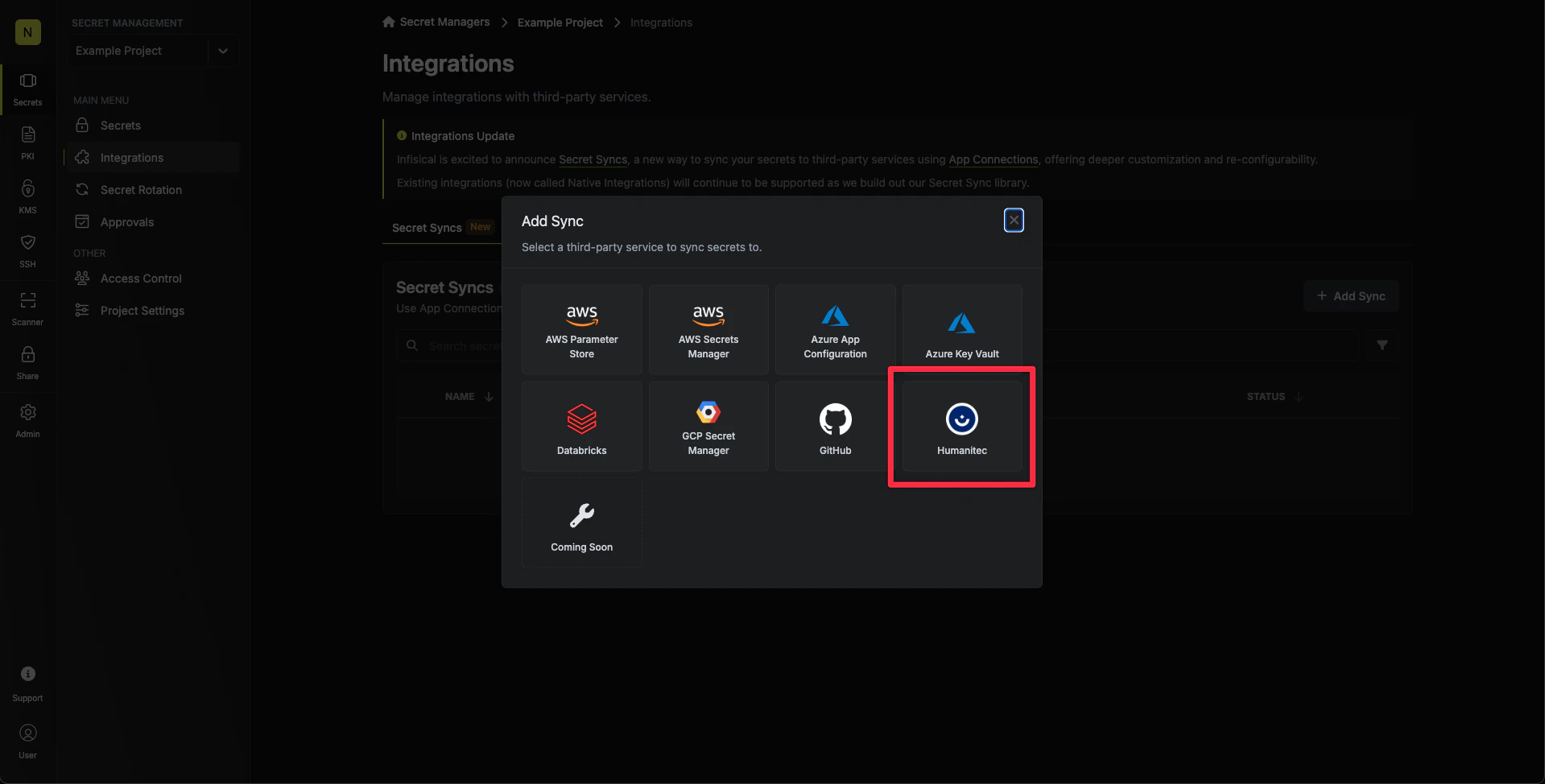
Task: Select the Humanitec sync tile
Action: point(962,427)
